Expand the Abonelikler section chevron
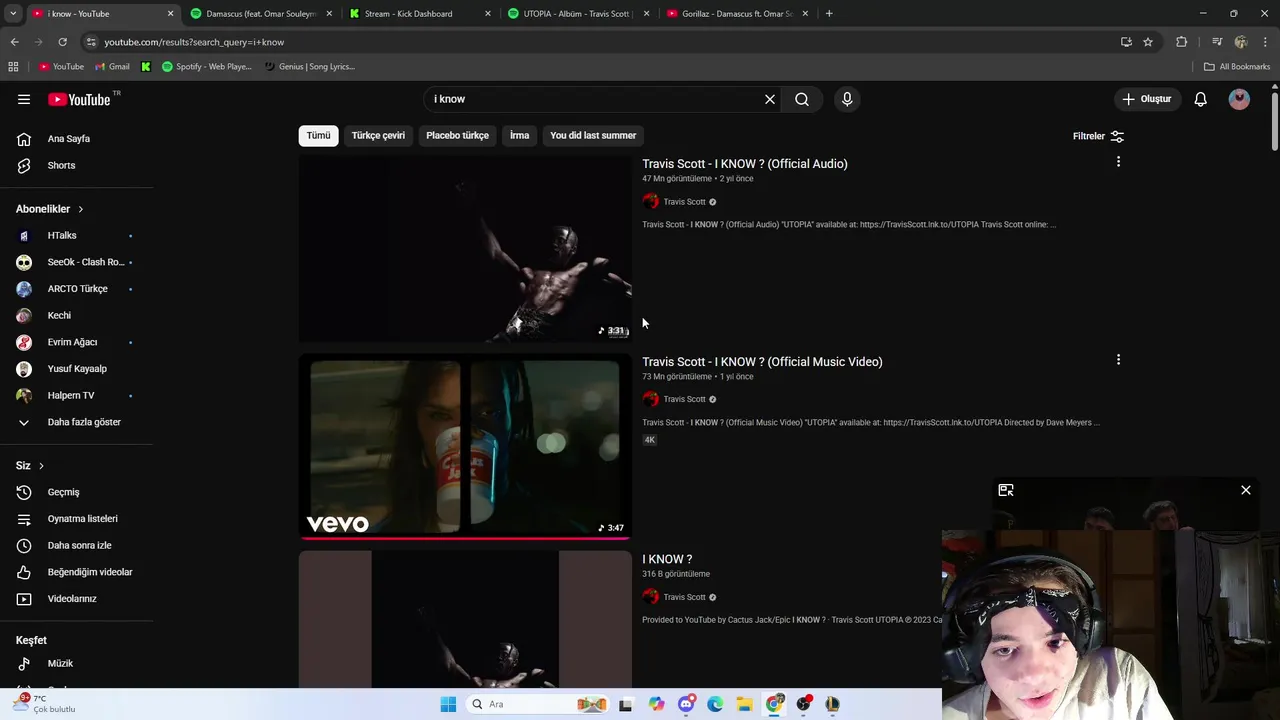Screen dimensions: 1280x720 click(80, 209)
